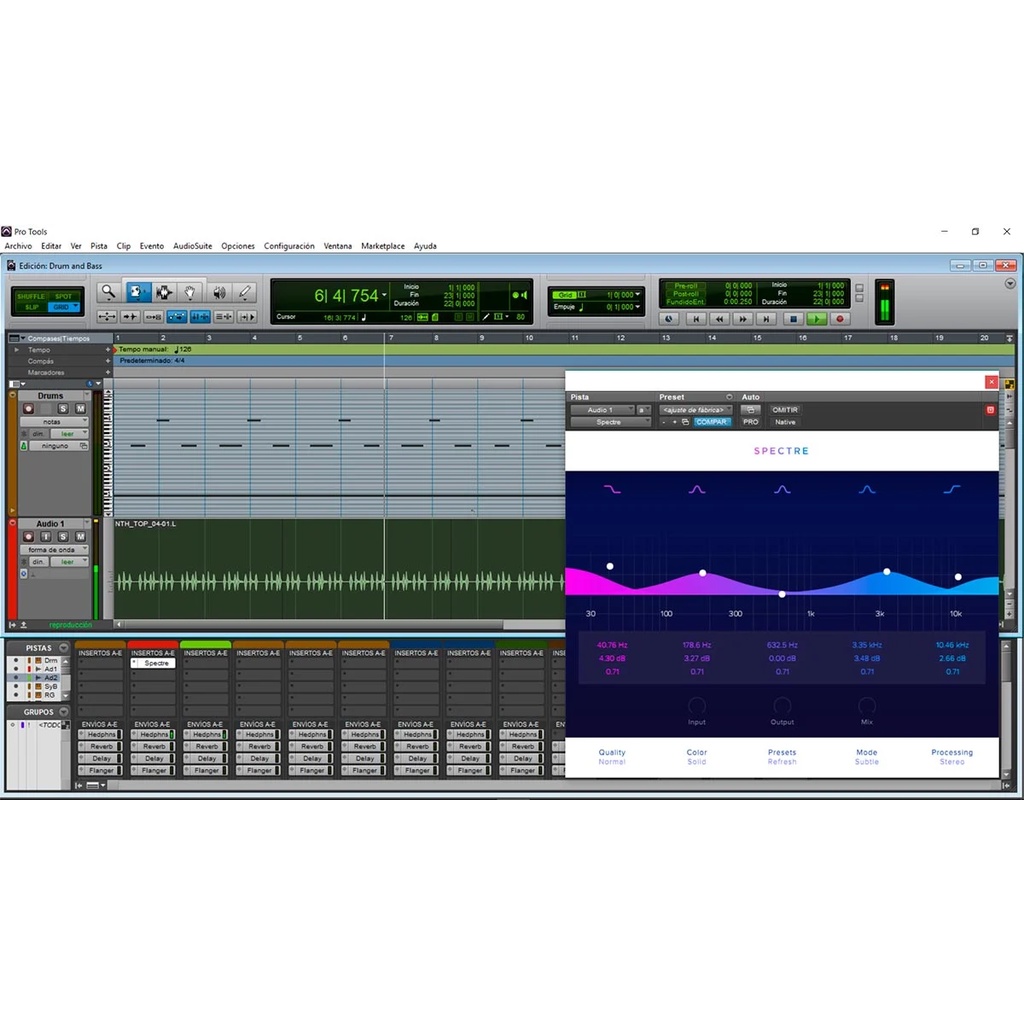Click the COMPAR button in plugin
This screenshot has width=1024, height=1024.
coord(711,423)
